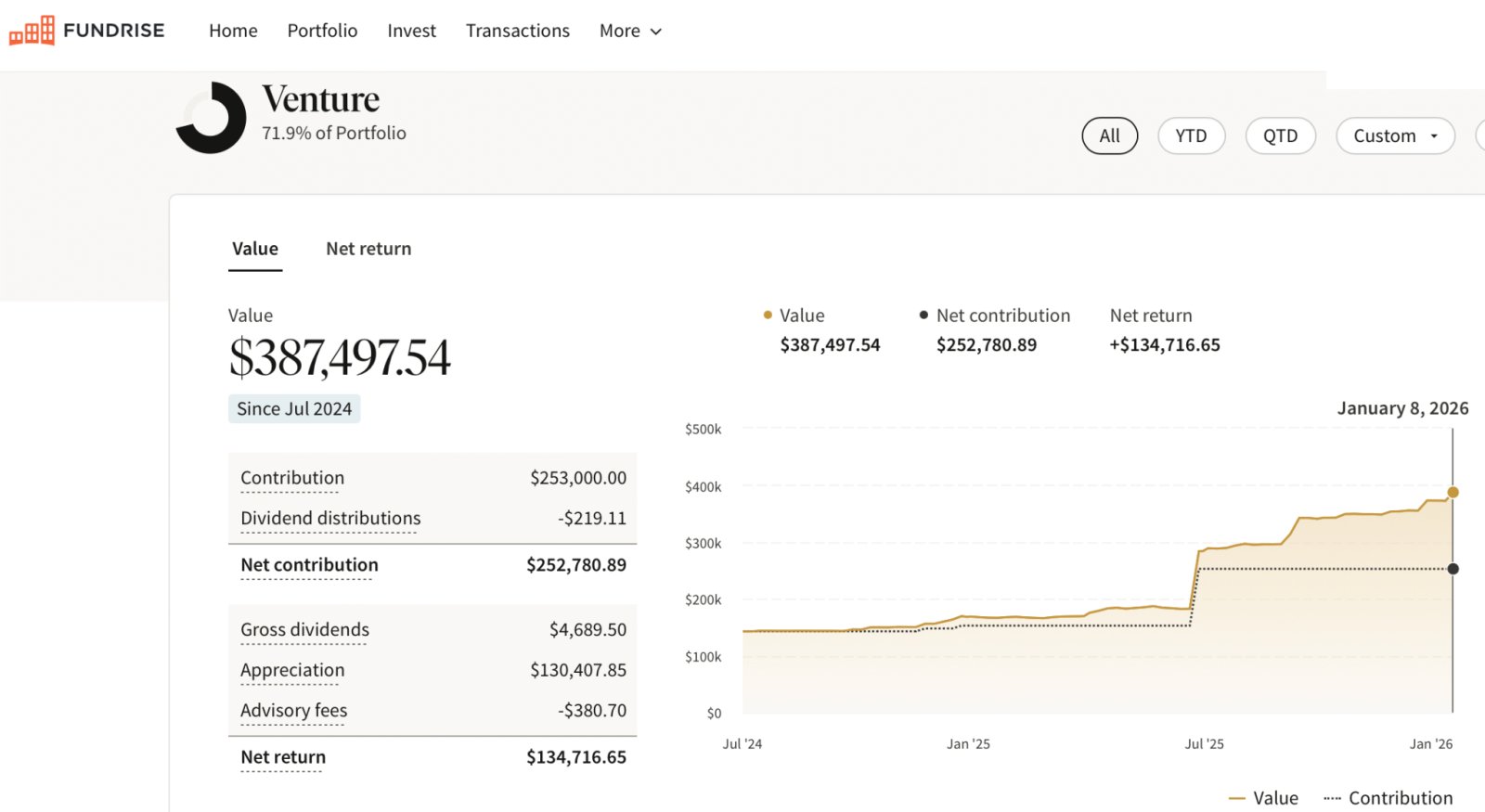Screen dimensions: 1485x812
Task: Open the Custom date range dropdown
Action: pos(1394,136)
